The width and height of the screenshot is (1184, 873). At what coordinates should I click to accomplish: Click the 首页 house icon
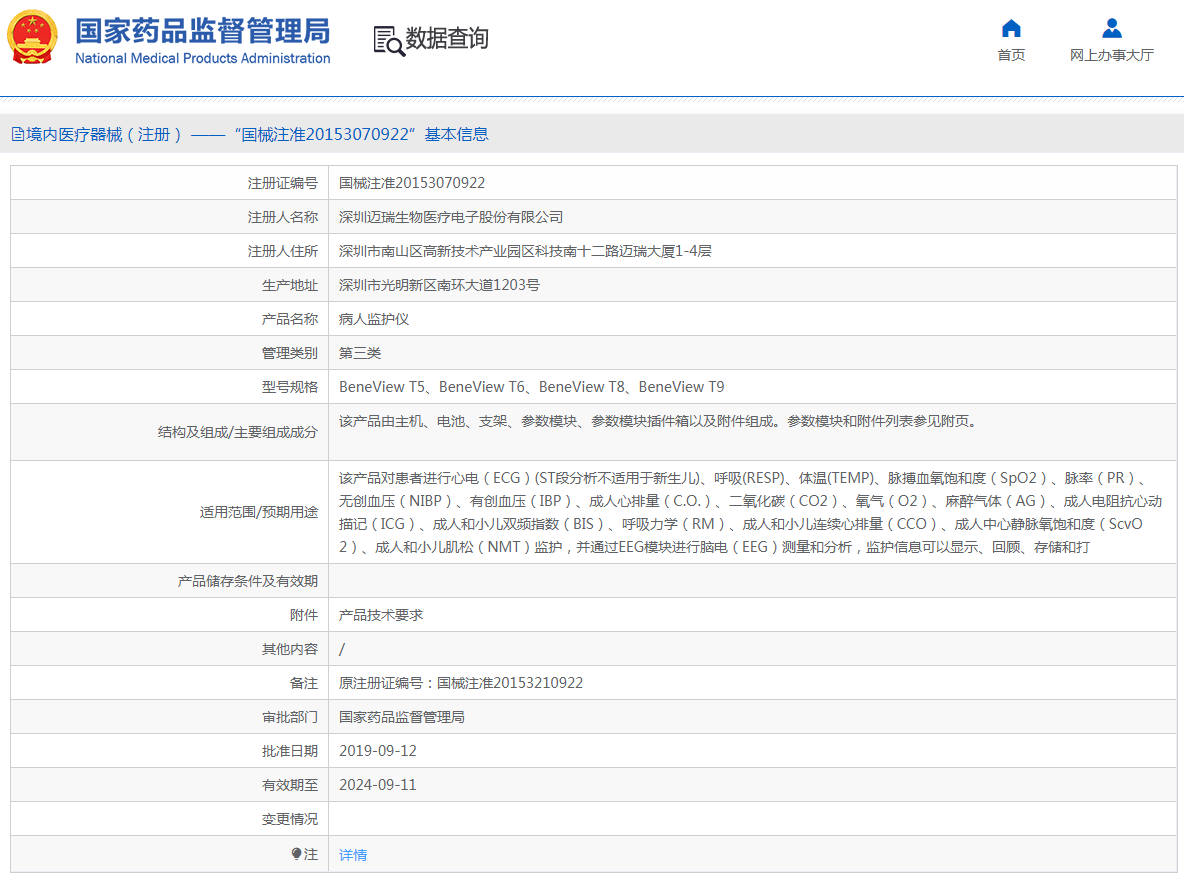point(1011,28)
